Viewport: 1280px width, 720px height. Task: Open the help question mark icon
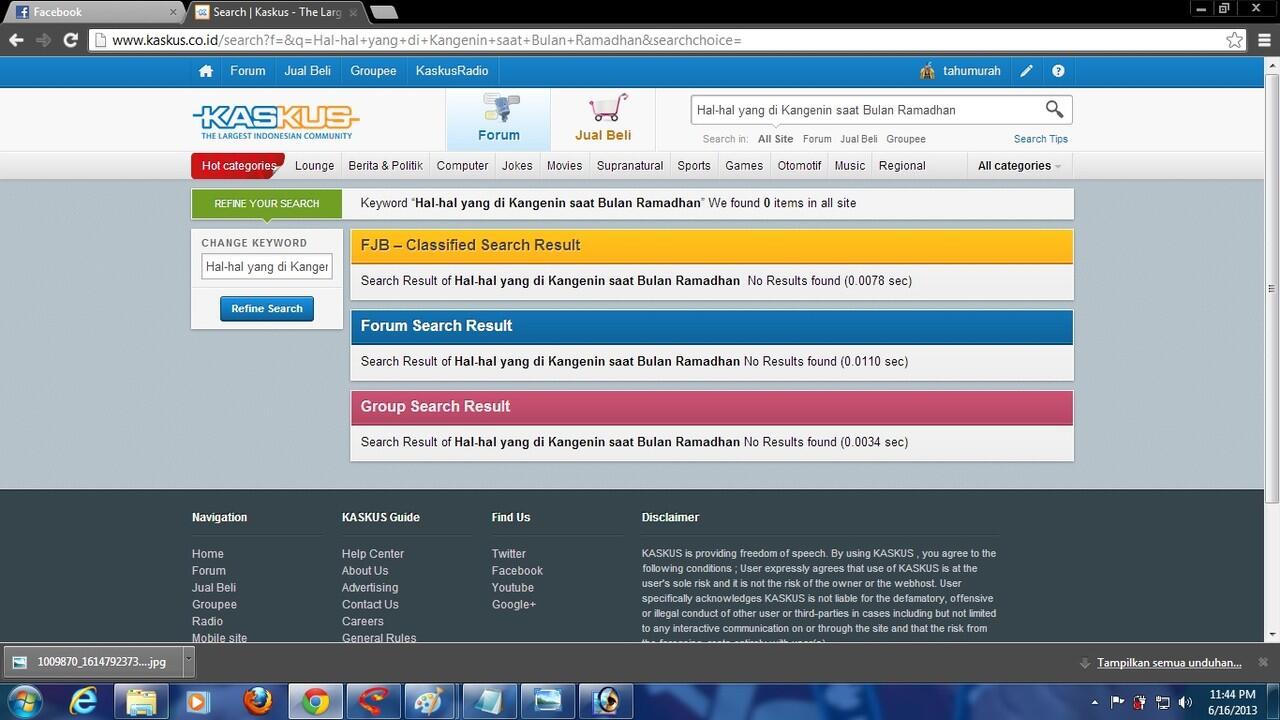point(1058,71)
